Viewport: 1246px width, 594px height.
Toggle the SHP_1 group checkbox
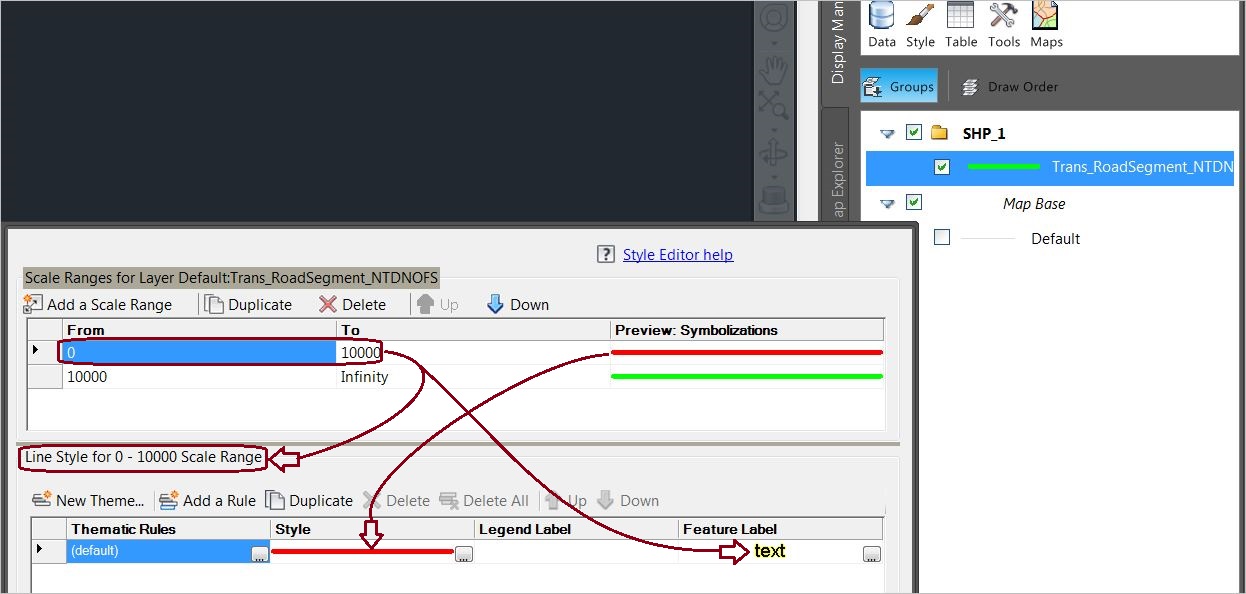915,132
